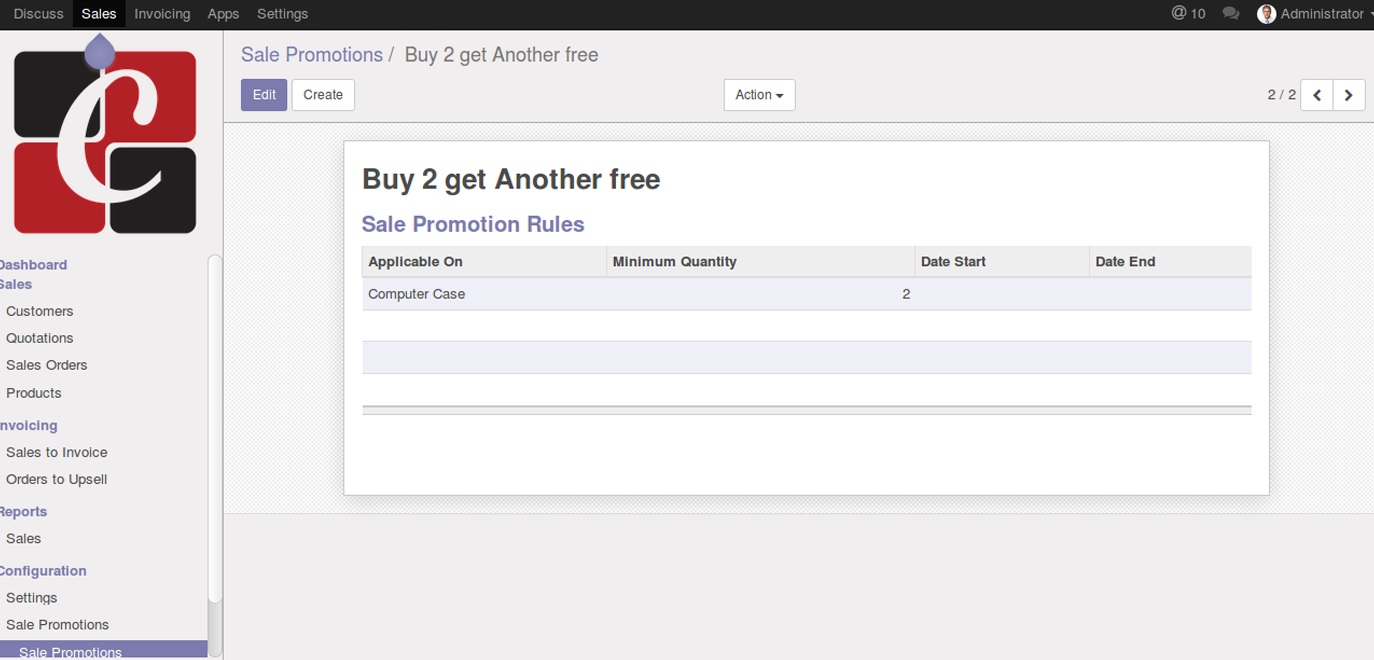This screenshot has width=1374, height=660.
Task: Switch to the Invoicing menu
Action: [x=162, y=14]
